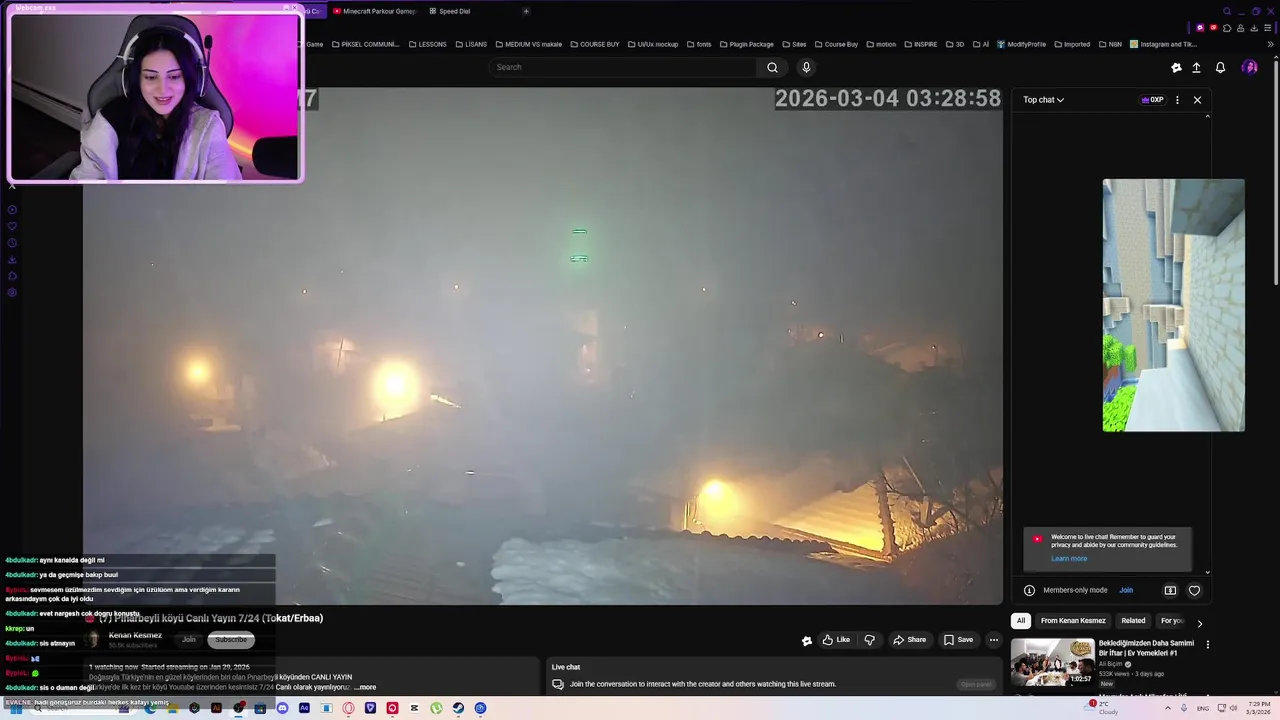Show more filter chips with arrow
Viewport: 1280px width, 720px height.
point(1200,623)
